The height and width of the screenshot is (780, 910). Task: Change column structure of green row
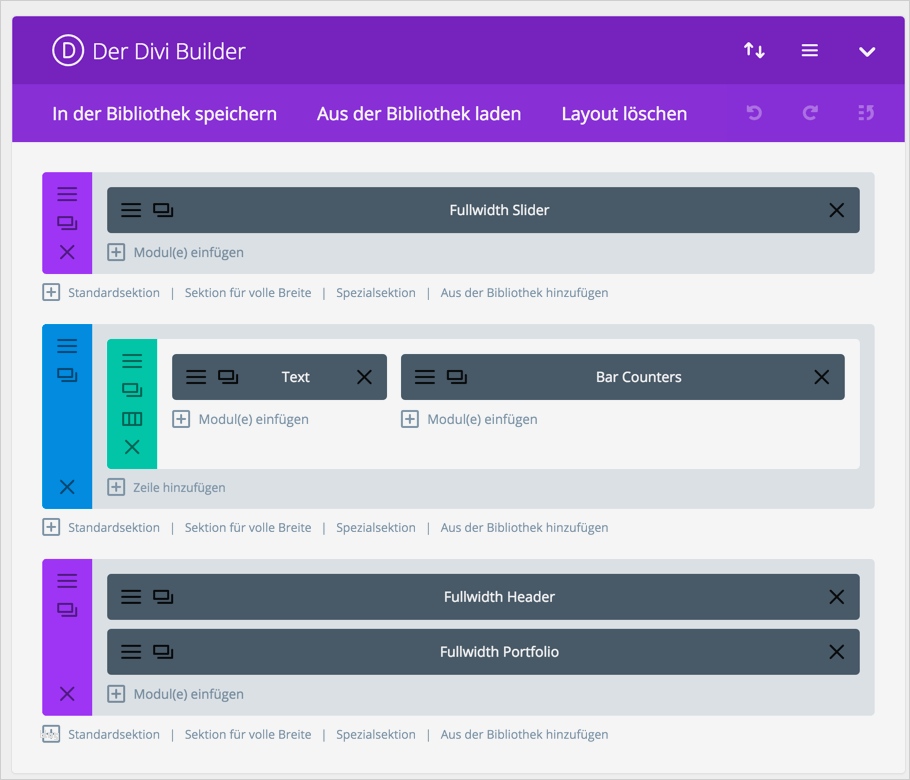(x=132, y=418)
